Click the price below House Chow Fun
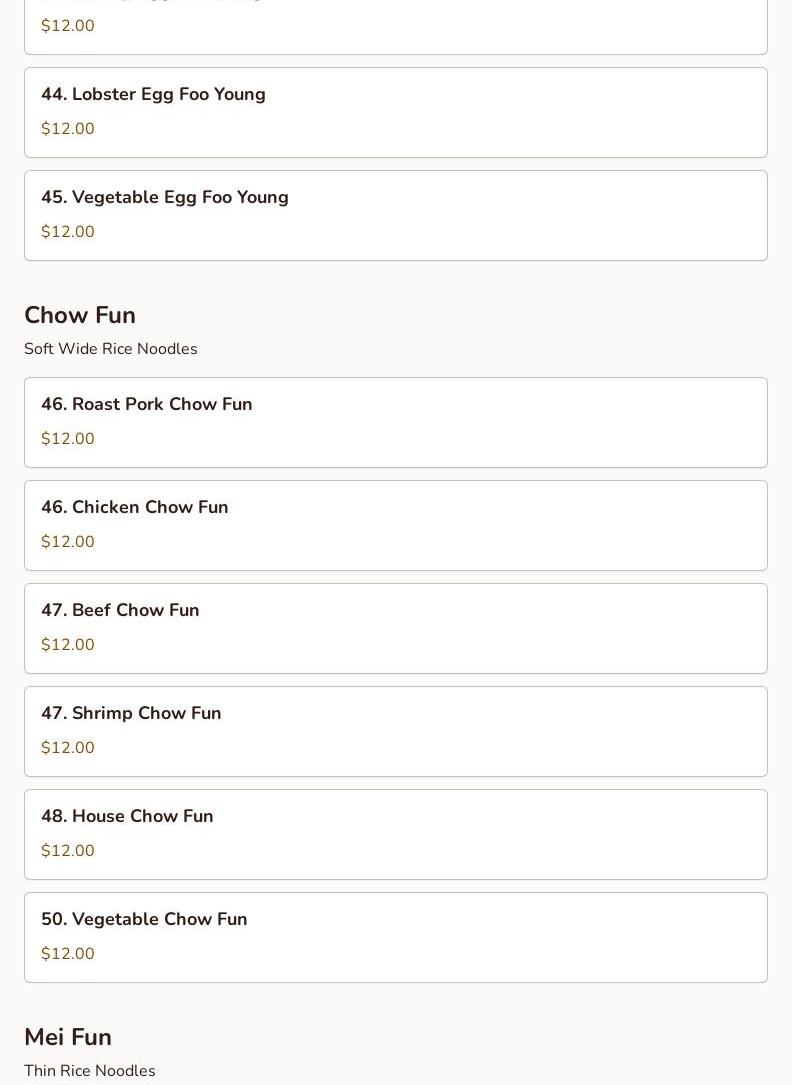792x1085 pixels. click(x=68, y=851)
